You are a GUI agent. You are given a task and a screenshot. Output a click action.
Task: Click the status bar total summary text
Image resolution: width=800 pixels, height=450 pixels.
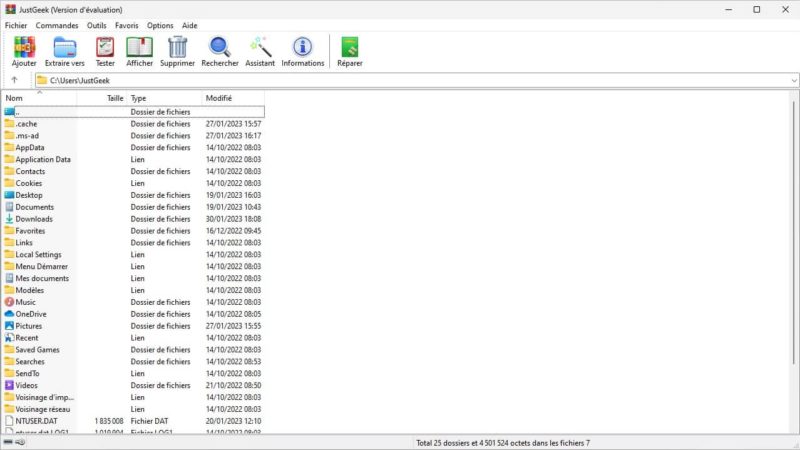click(503, 443)
